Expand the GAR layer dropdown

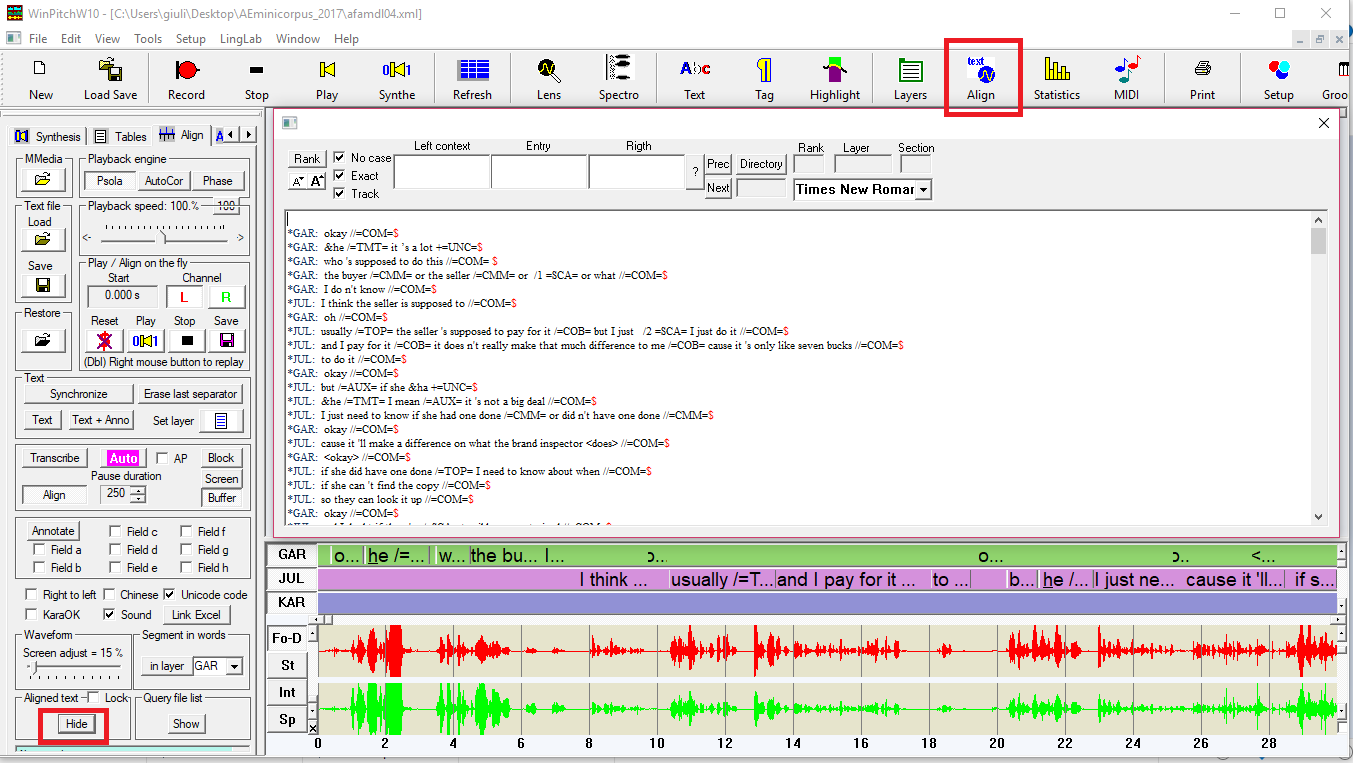(x=235, y=666)
